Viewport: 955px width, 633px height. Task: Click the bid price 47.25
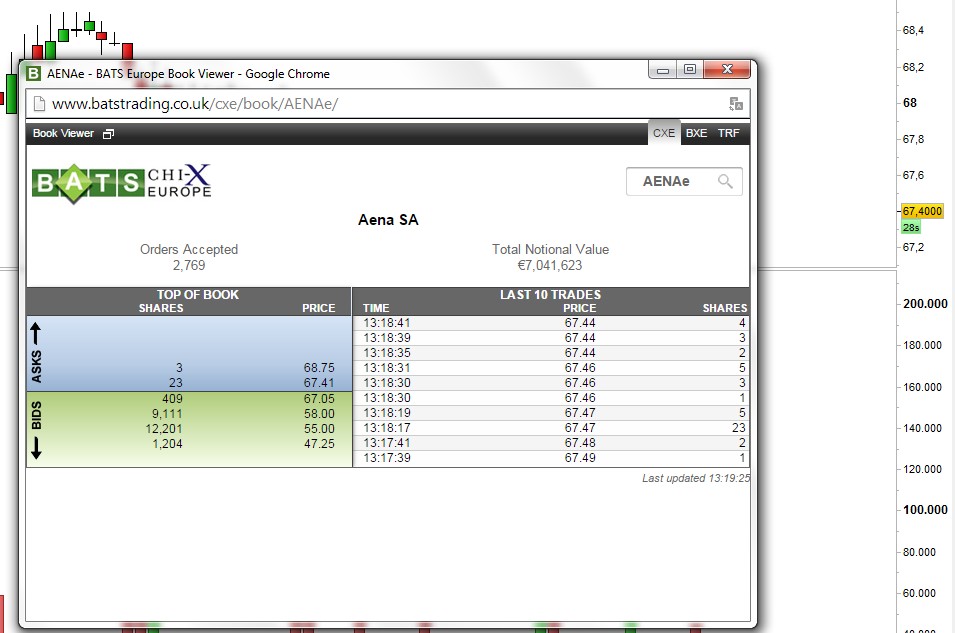coord(319,444)
